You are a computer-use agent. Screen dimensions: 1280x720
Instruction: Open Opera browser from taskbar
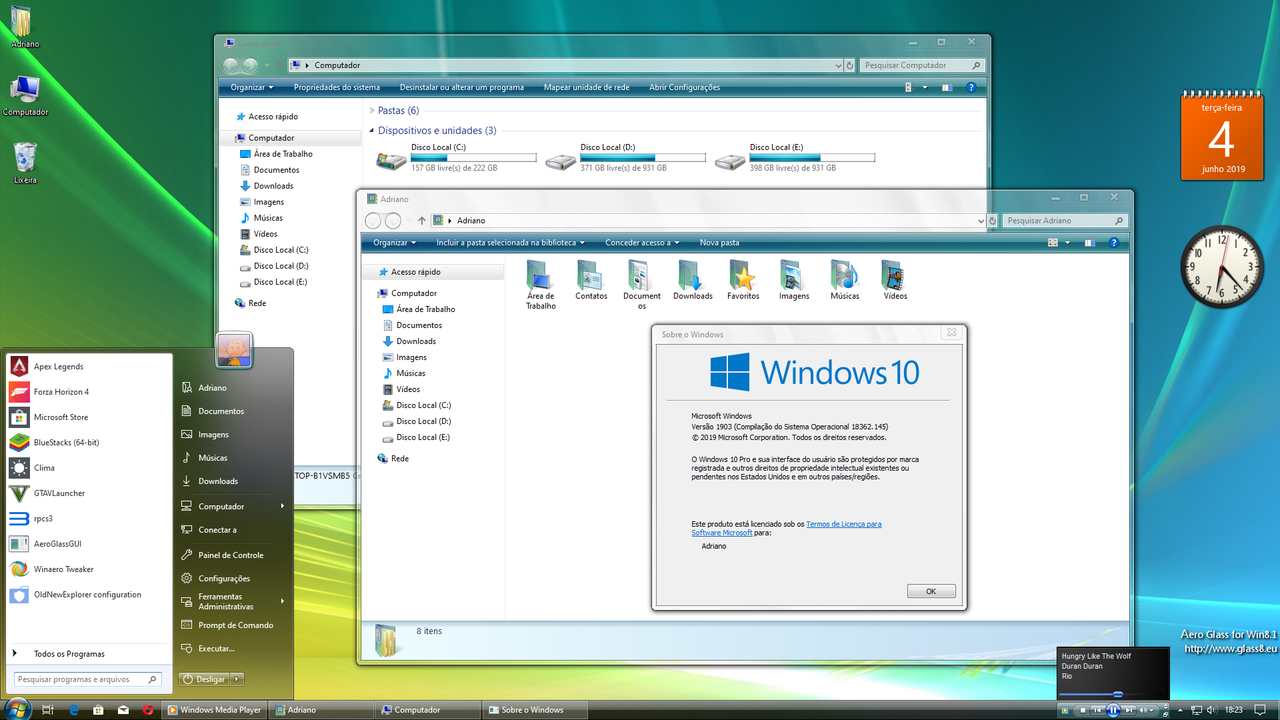(x=148, y=710)
